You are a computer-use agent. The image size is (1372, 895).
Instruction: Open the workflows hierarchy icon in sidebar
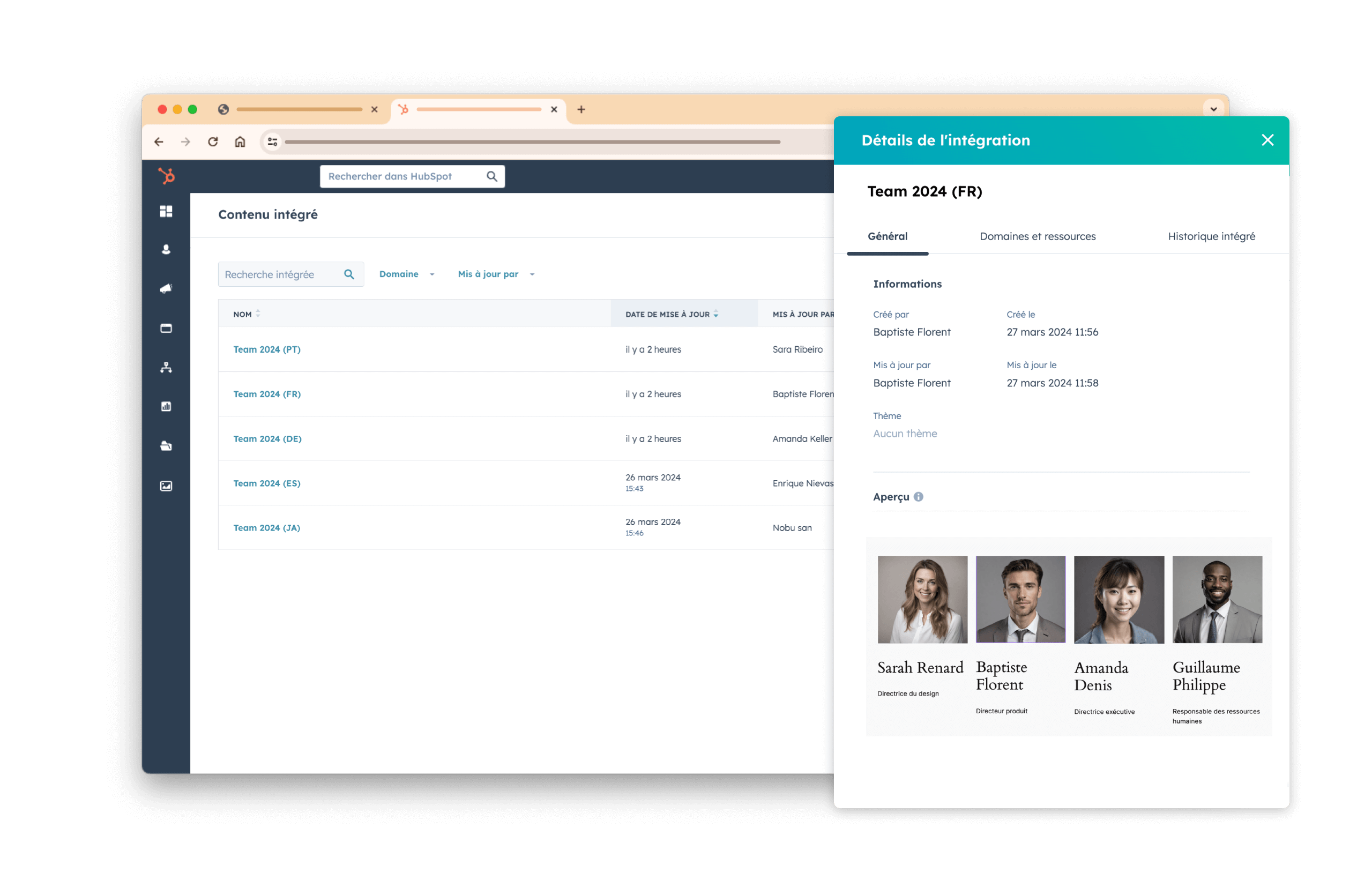point(166,368)
